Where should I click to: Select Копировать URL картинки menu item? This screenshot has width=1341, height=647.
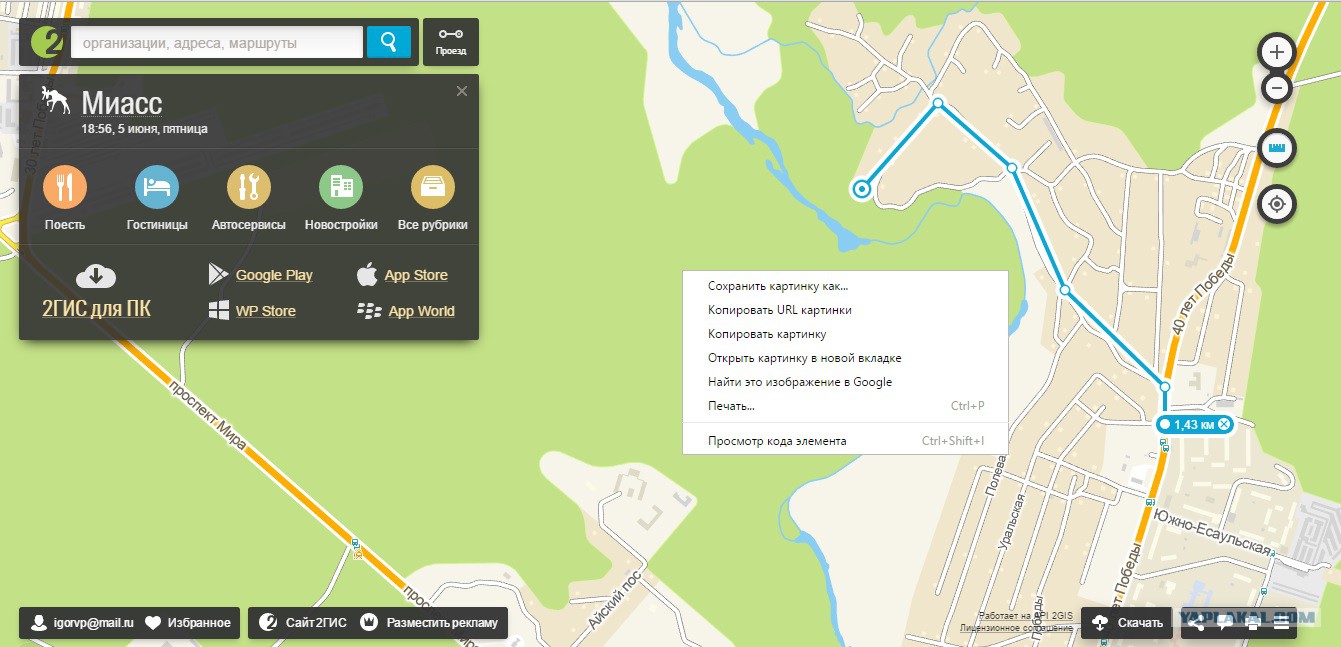coord(845,310)
